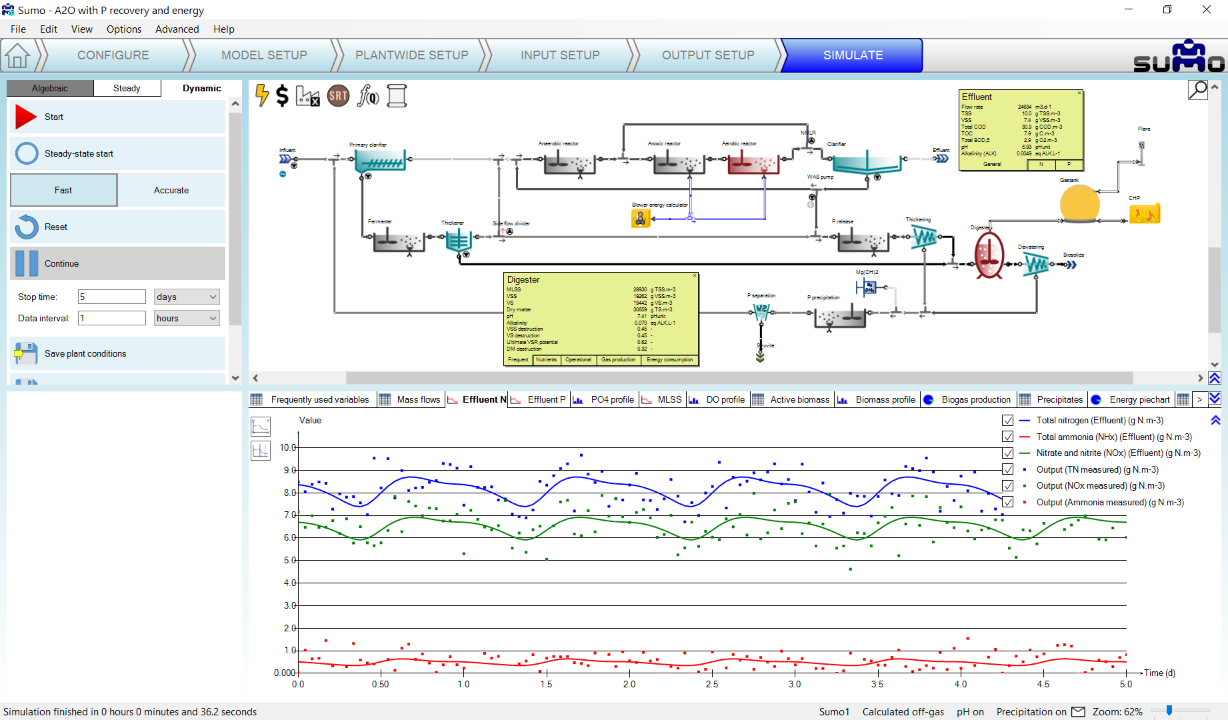Select the Thickening unit icon
The image size is (1228, 720).
coord(922,238)
